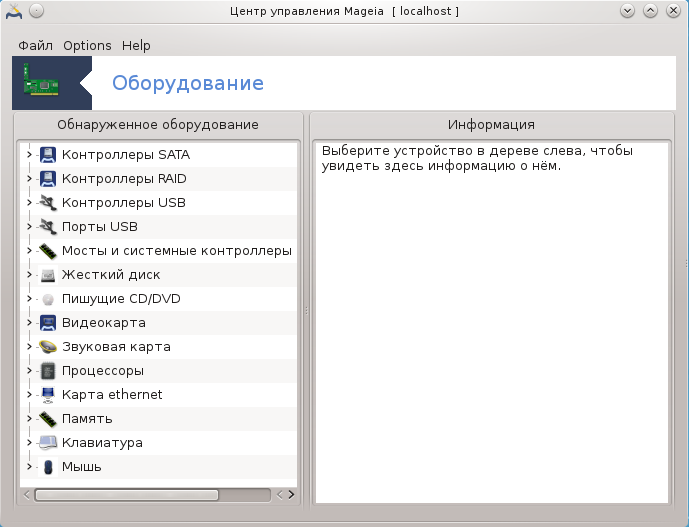Viewport: 689px width, 527px height.
Task: Click the horizontal scrollbar thumb in device tree
Action: [127, 495]
